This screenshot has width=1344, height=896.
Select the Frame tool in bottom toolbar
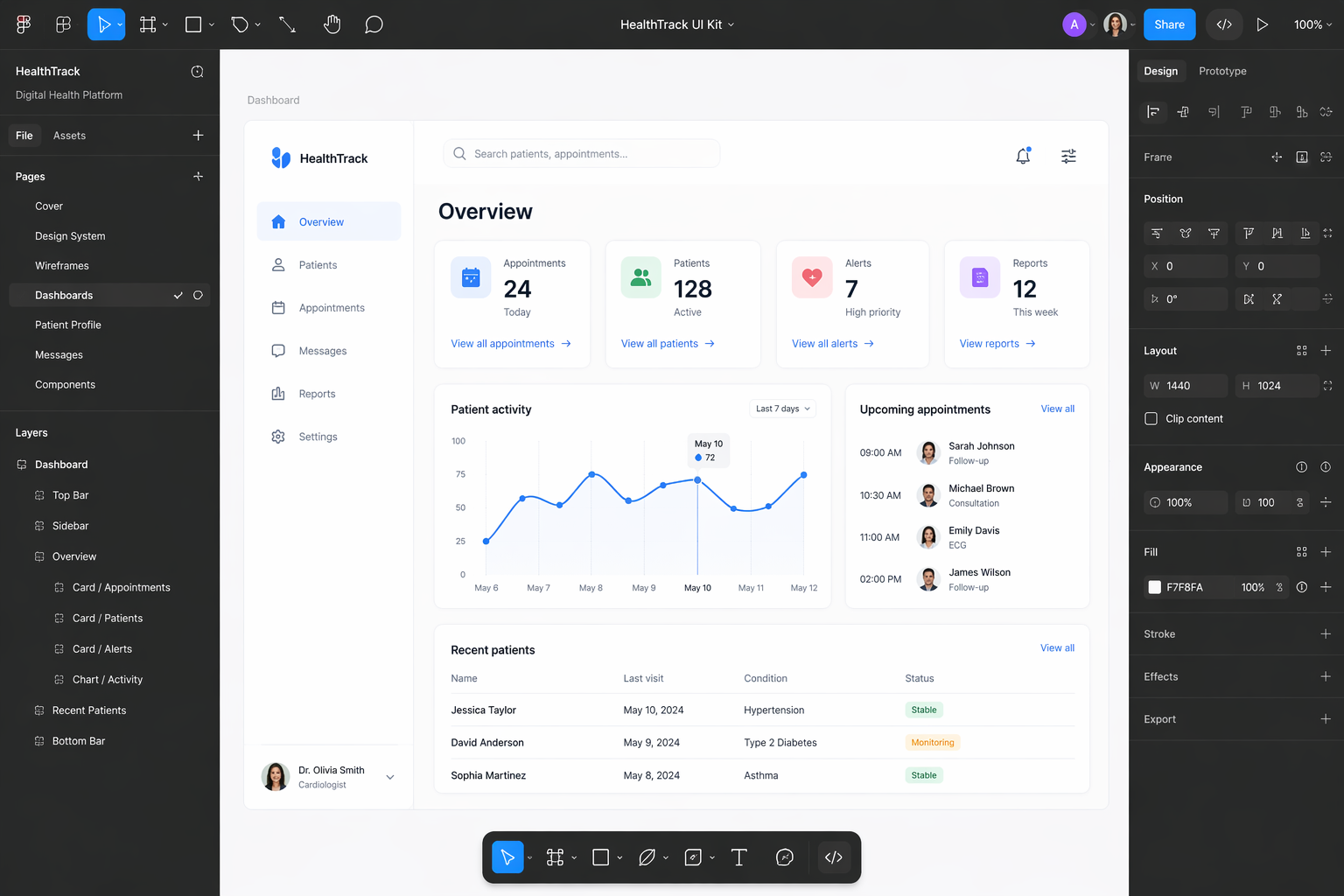tap(555, 857)
